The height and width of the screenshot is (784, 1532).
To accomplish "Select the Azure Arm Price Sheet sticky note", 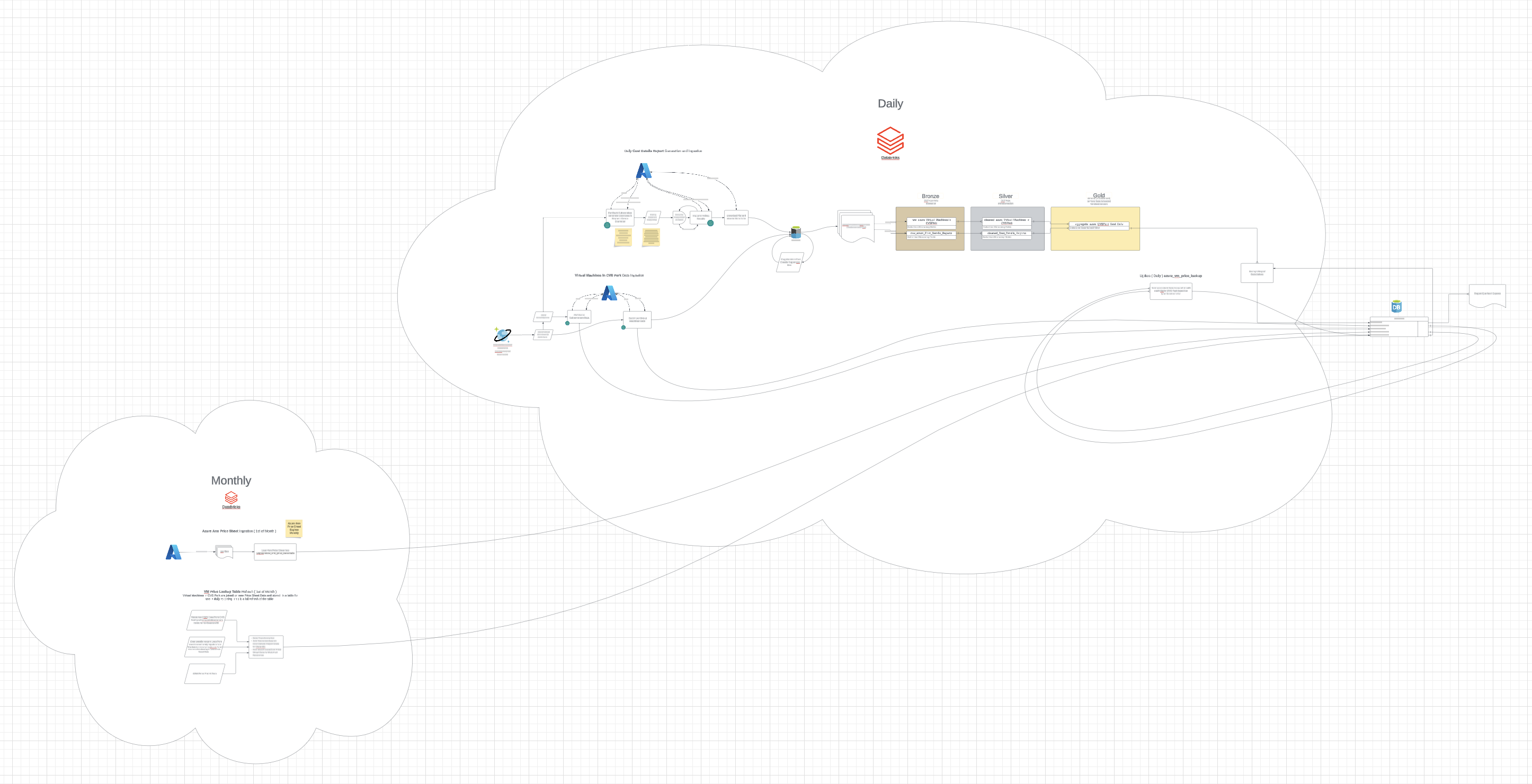I will click(x=294, y=528).
